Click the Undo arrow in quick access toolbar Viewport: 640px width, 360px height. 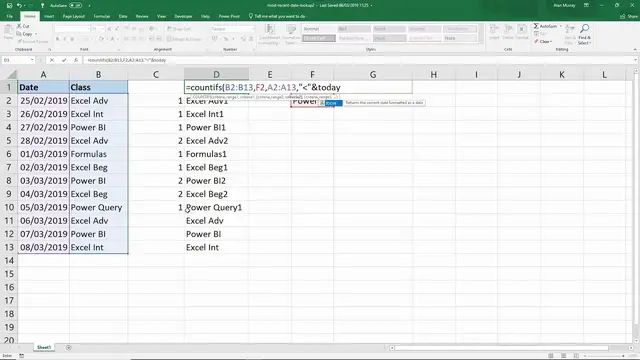19,6
